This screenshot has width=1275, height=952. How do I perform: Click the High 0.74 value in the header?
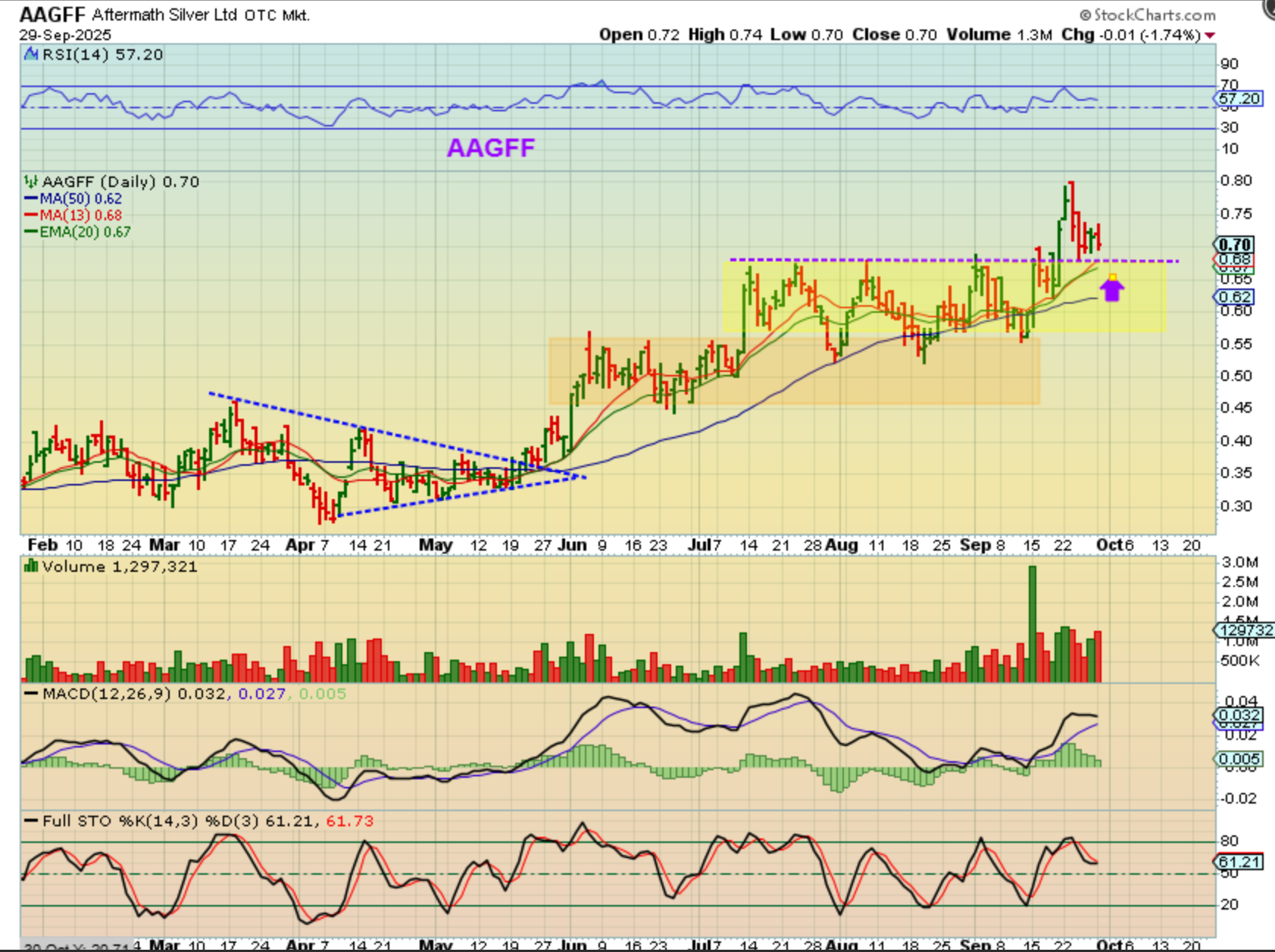point(725,35)
